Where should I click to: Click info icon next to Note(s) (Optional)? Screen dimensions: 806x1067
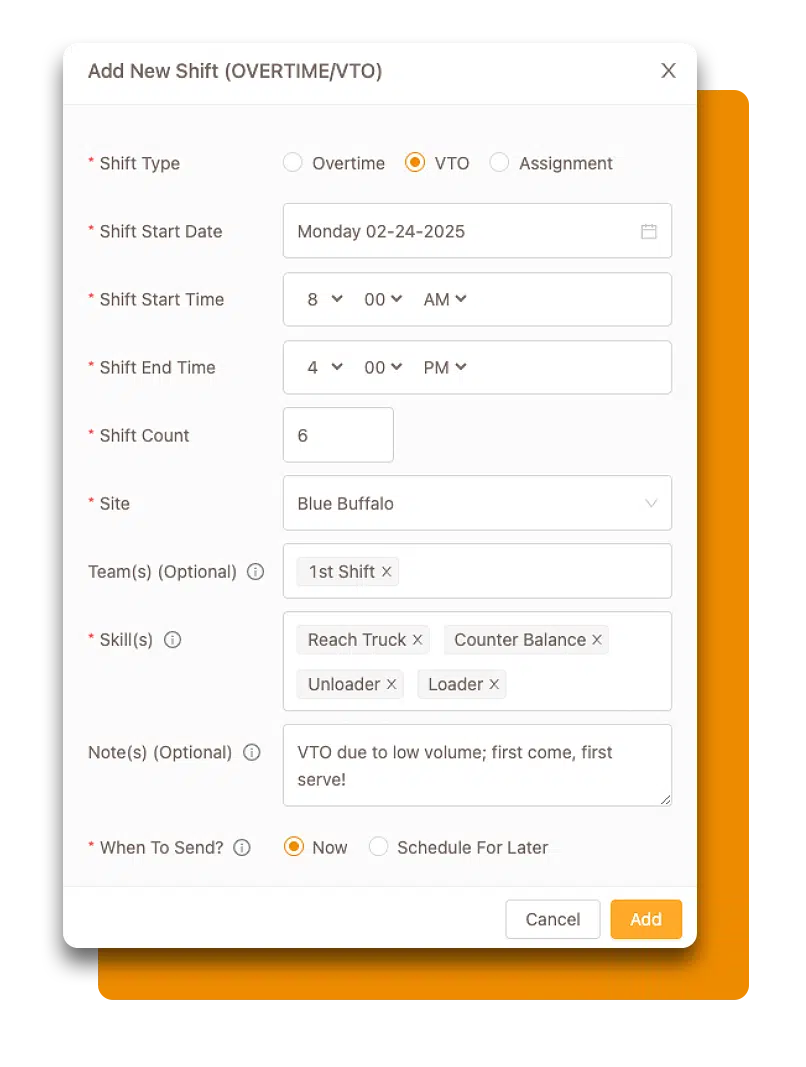coord(252,752)
